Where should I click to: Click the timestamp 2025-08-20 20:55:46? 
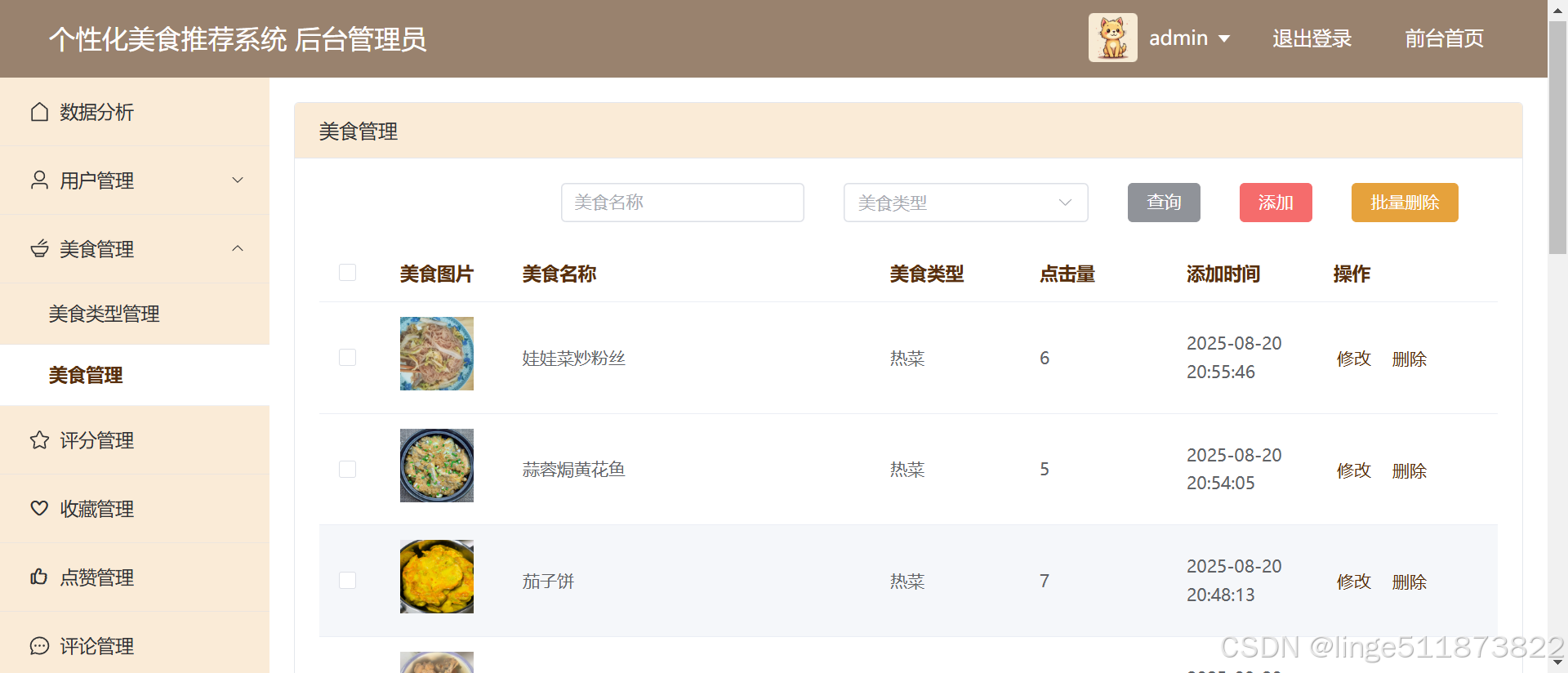click(1234, 358)
